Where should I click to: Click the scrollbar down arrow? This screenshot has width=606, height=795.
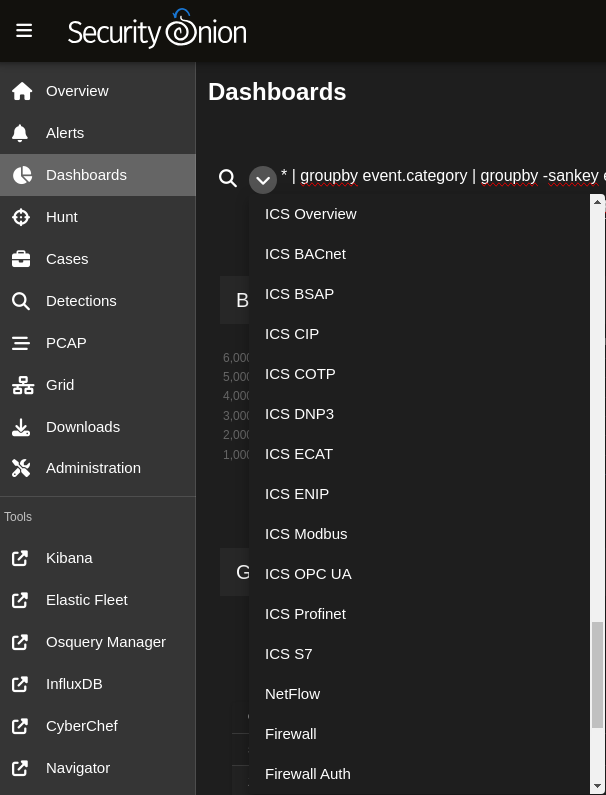point(597,787)
